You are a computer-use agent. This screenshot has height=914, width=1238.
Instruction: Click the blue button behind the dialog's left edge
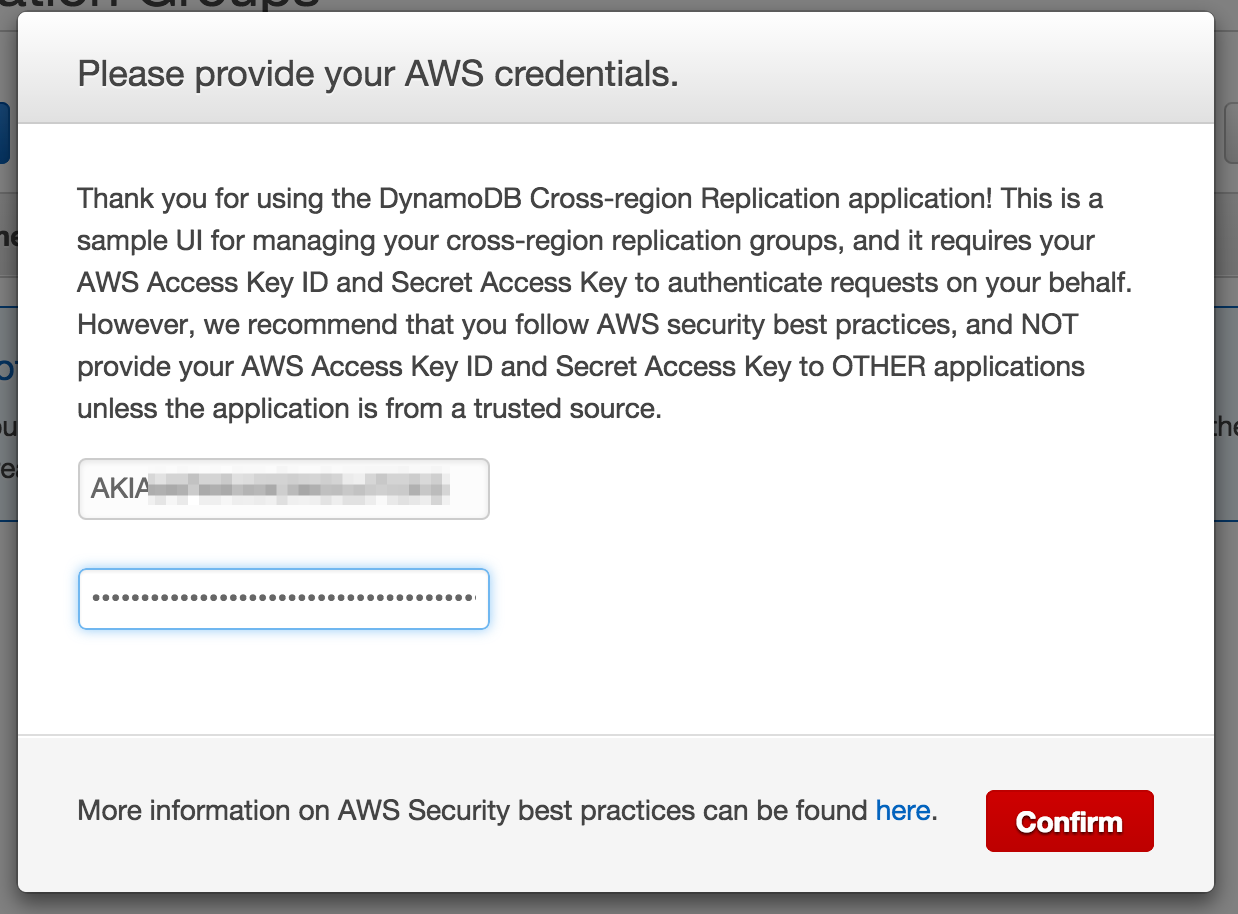[5, 133]
